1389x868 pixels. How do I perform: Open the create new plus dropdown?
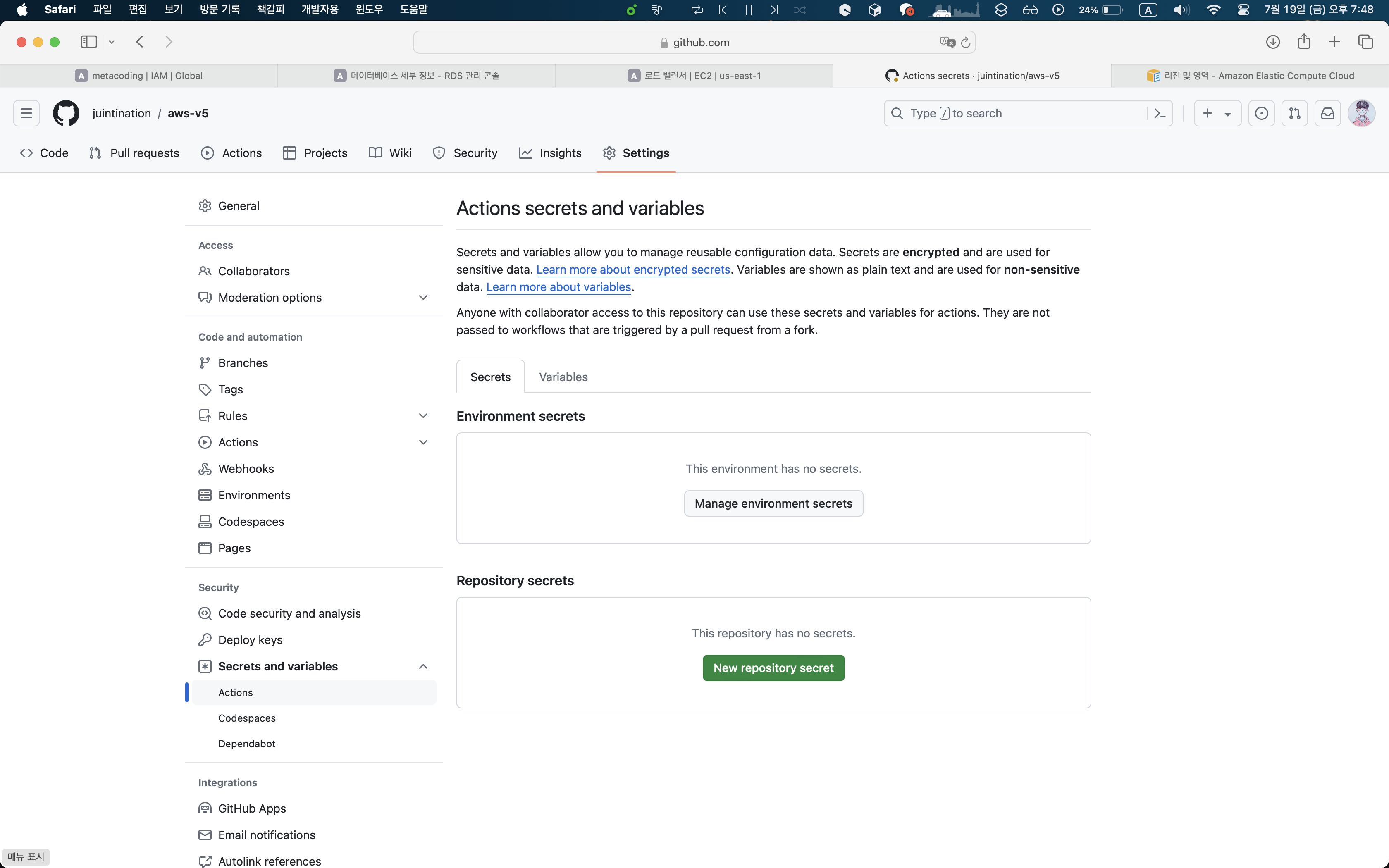[x=1217, y=113]
